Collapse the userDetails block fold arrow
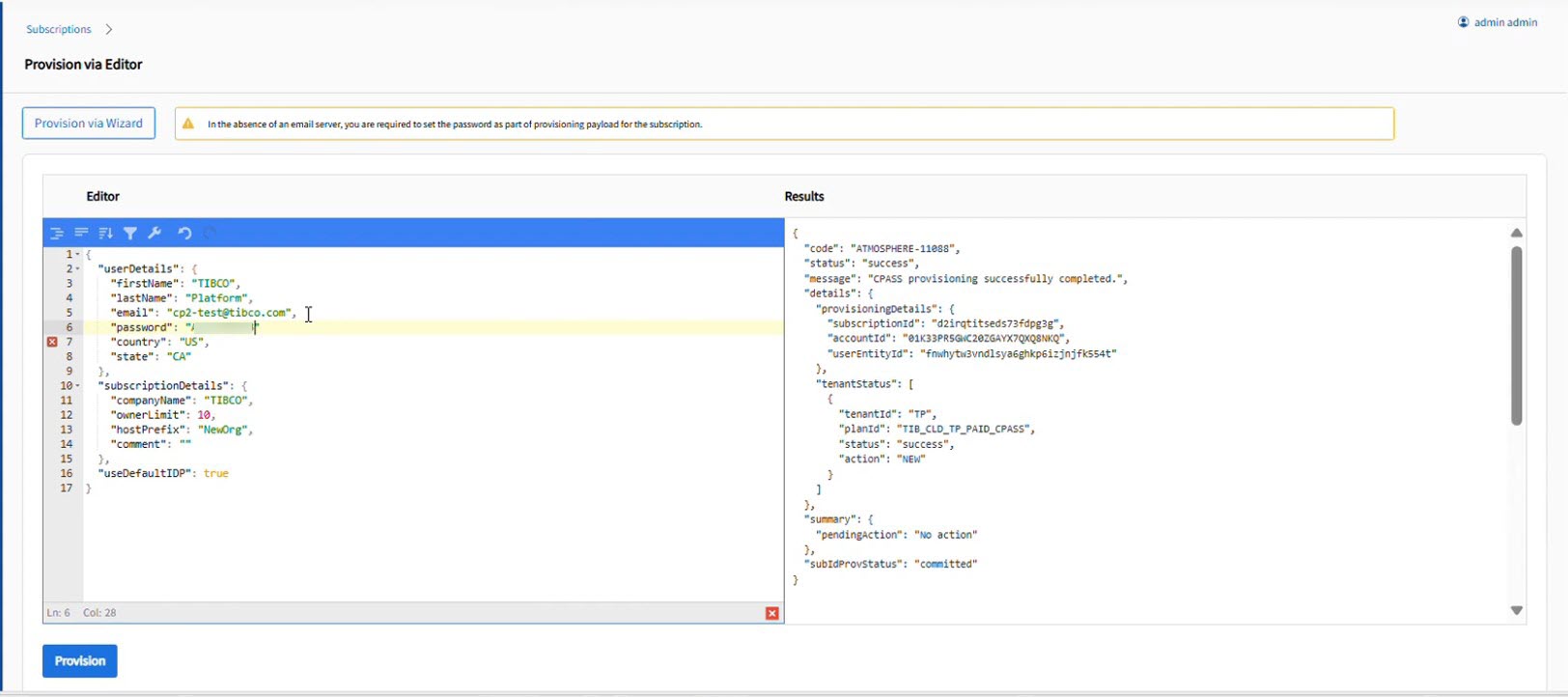This screenshot has height=697, width=1568. pyautogui.click(x=78, y=269)
